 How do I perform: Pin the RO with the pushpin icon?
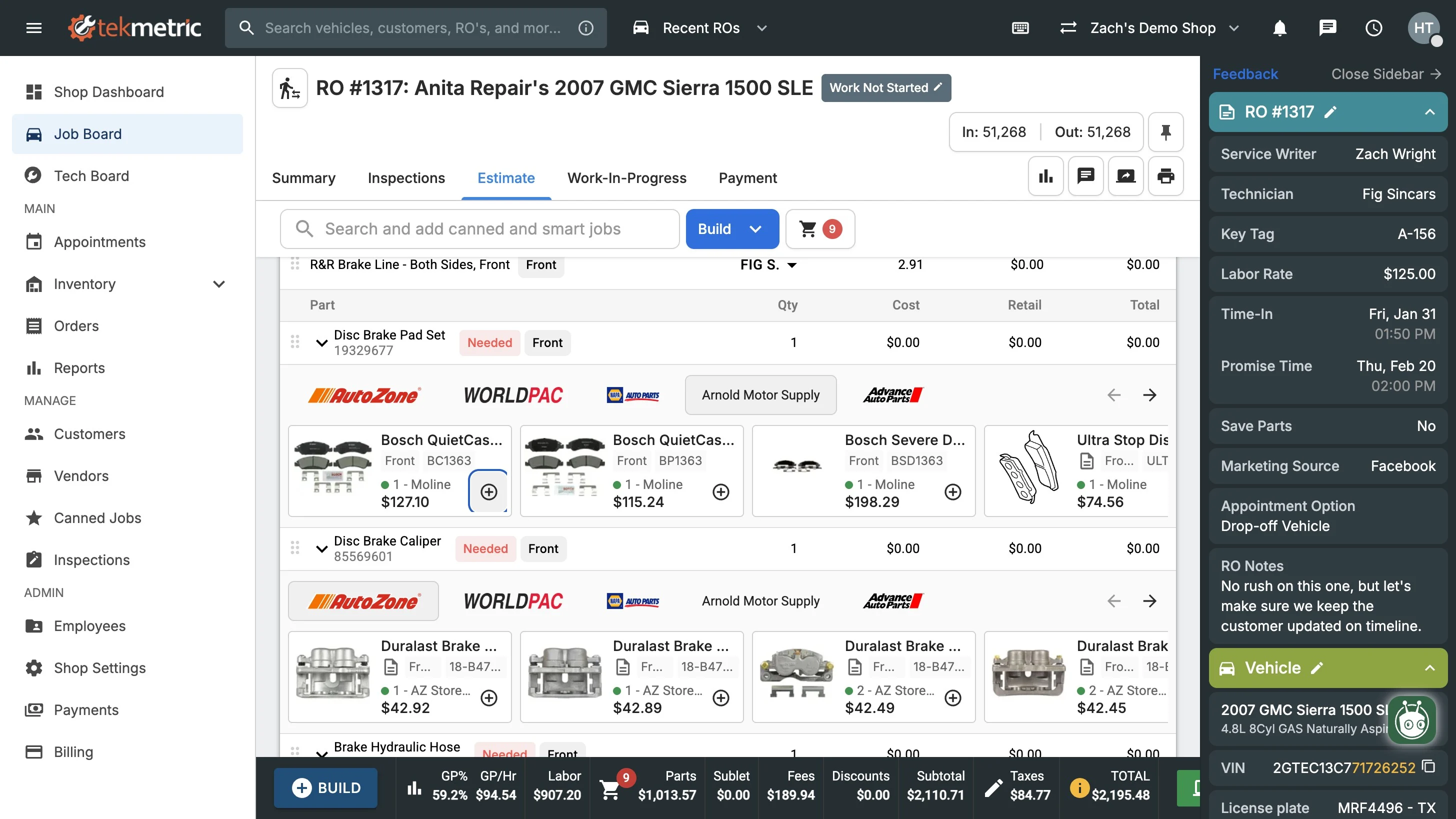[1165, 131]
